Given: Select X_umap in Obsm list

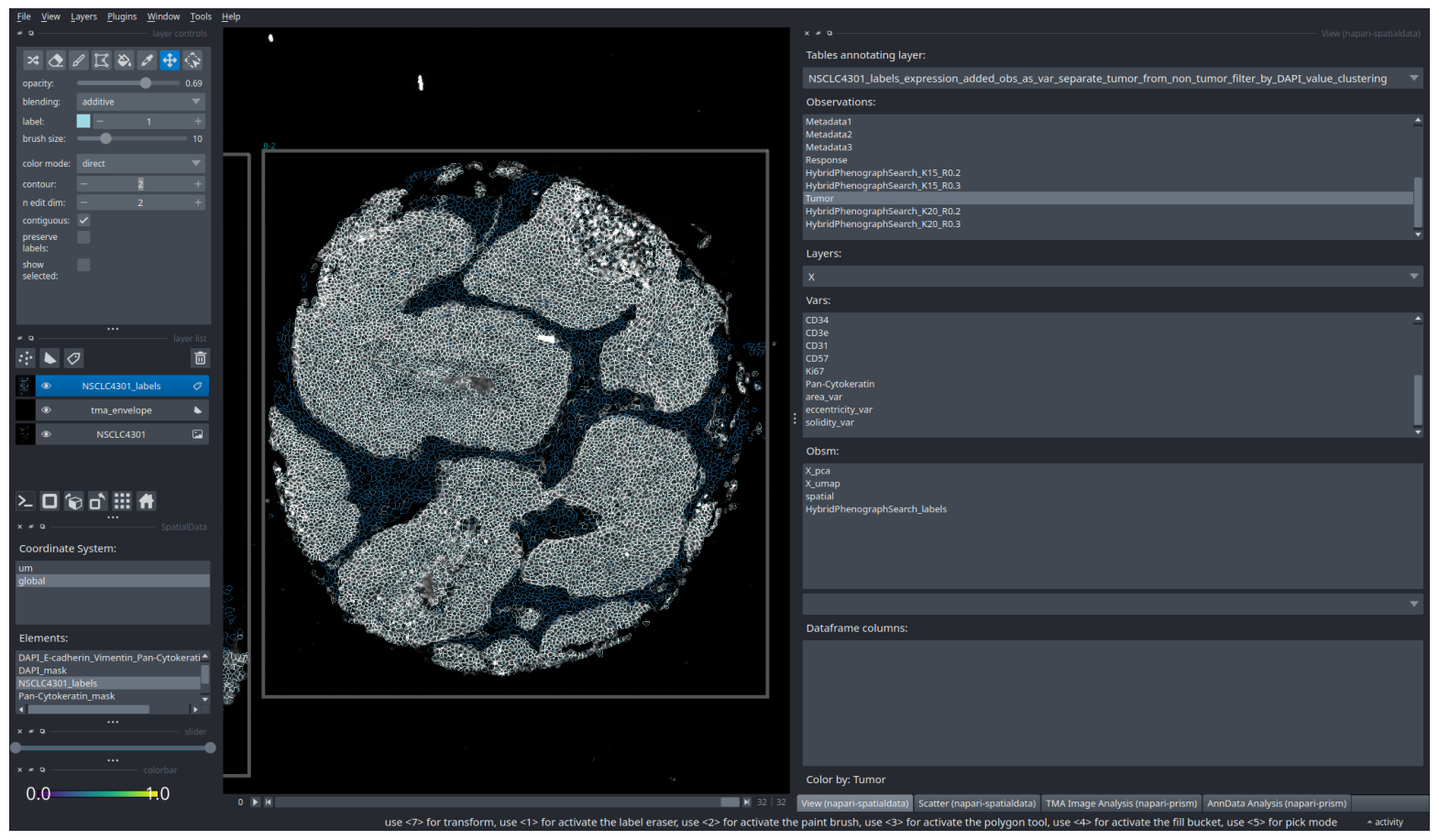Looking at the screenshot, I should point(1113,484).
